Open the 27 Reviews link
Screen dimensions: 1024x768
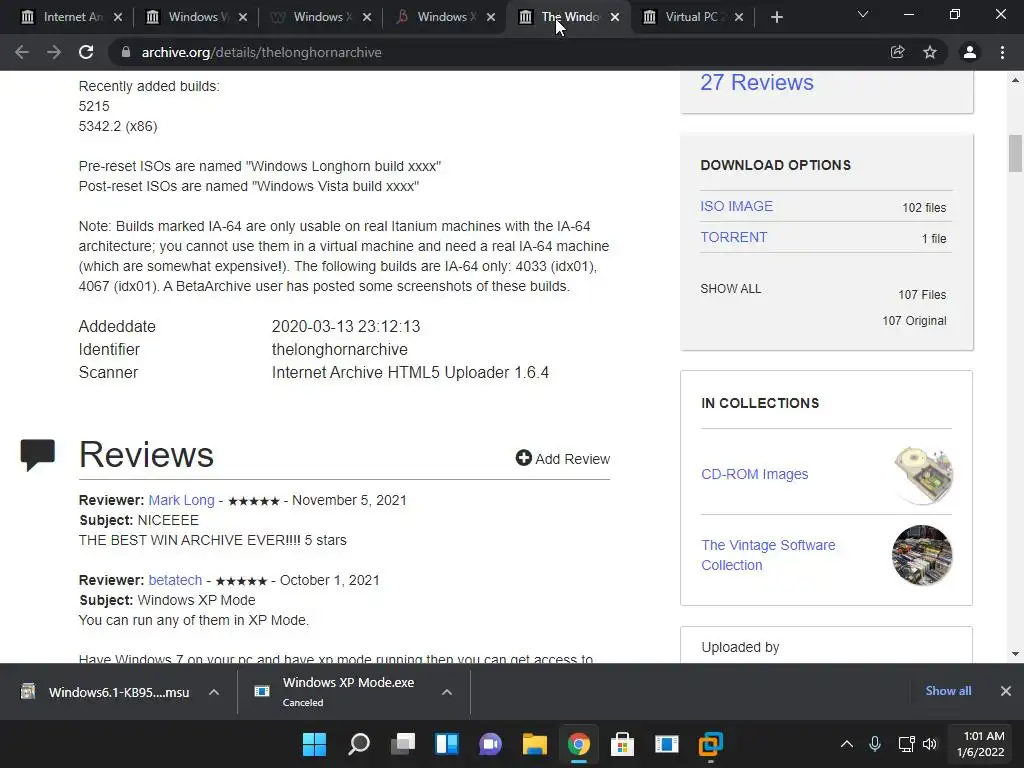pyautogui.click(x=757, y=82)
